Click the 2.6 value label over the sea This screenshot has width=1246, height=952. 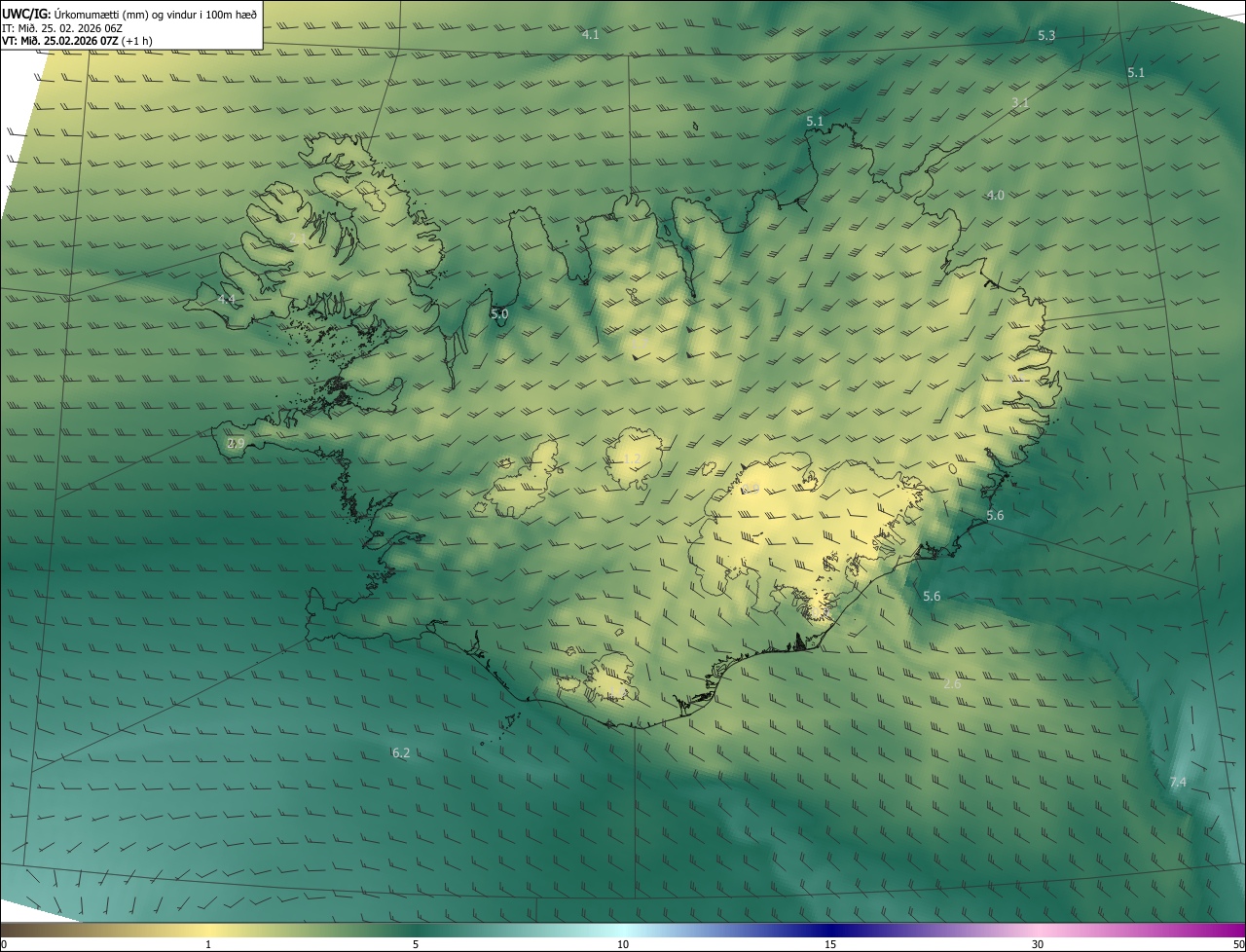click(952, 683)
